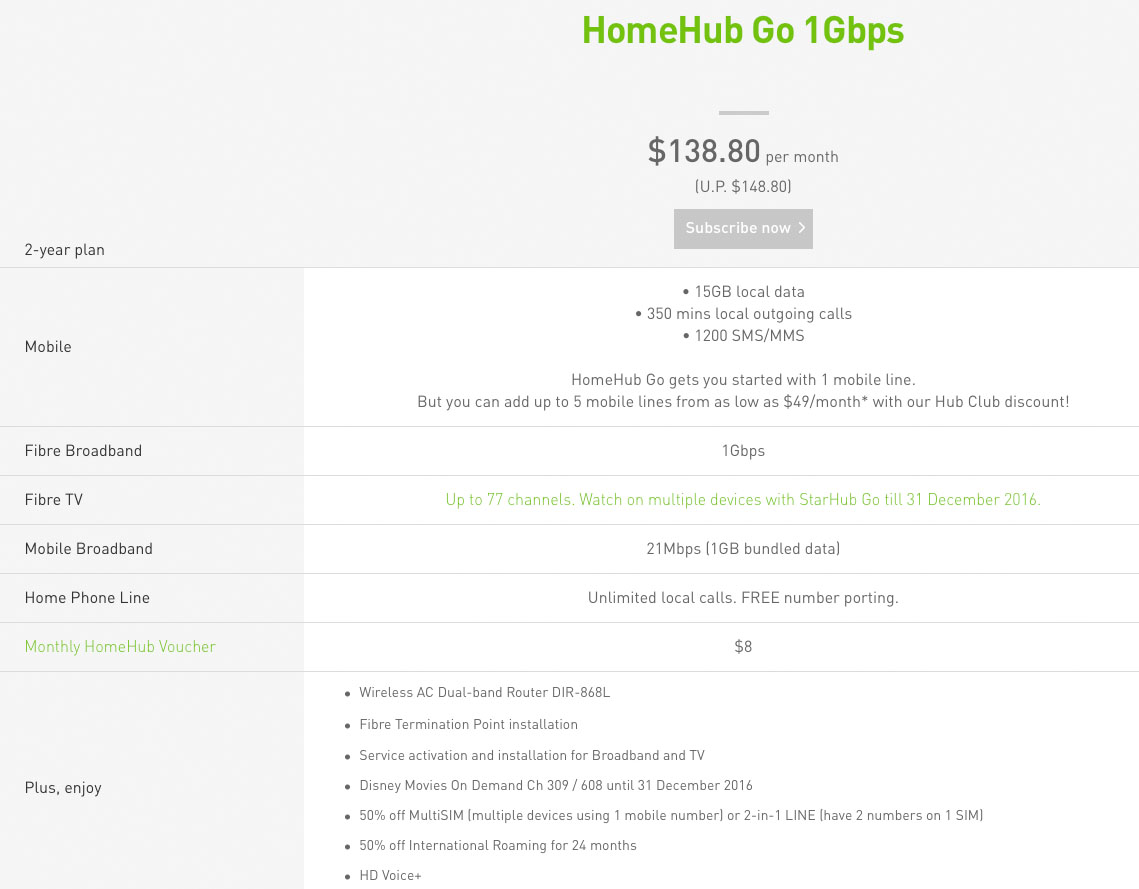1139x889 pixels.
Task: Select the 2-year plan label
Action: 65,250
